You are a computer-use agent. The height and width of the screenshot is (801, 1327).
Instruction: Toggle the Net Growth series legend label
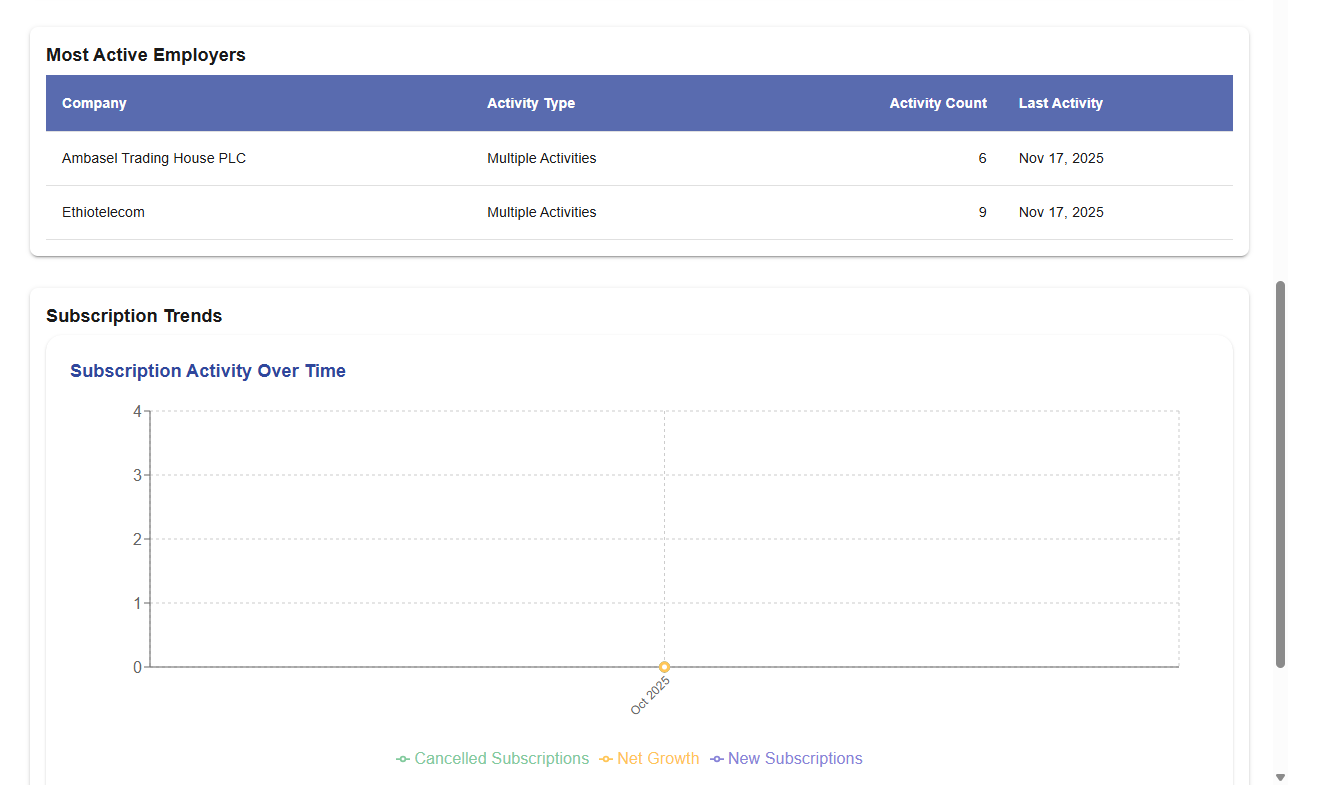pos(658,759)
